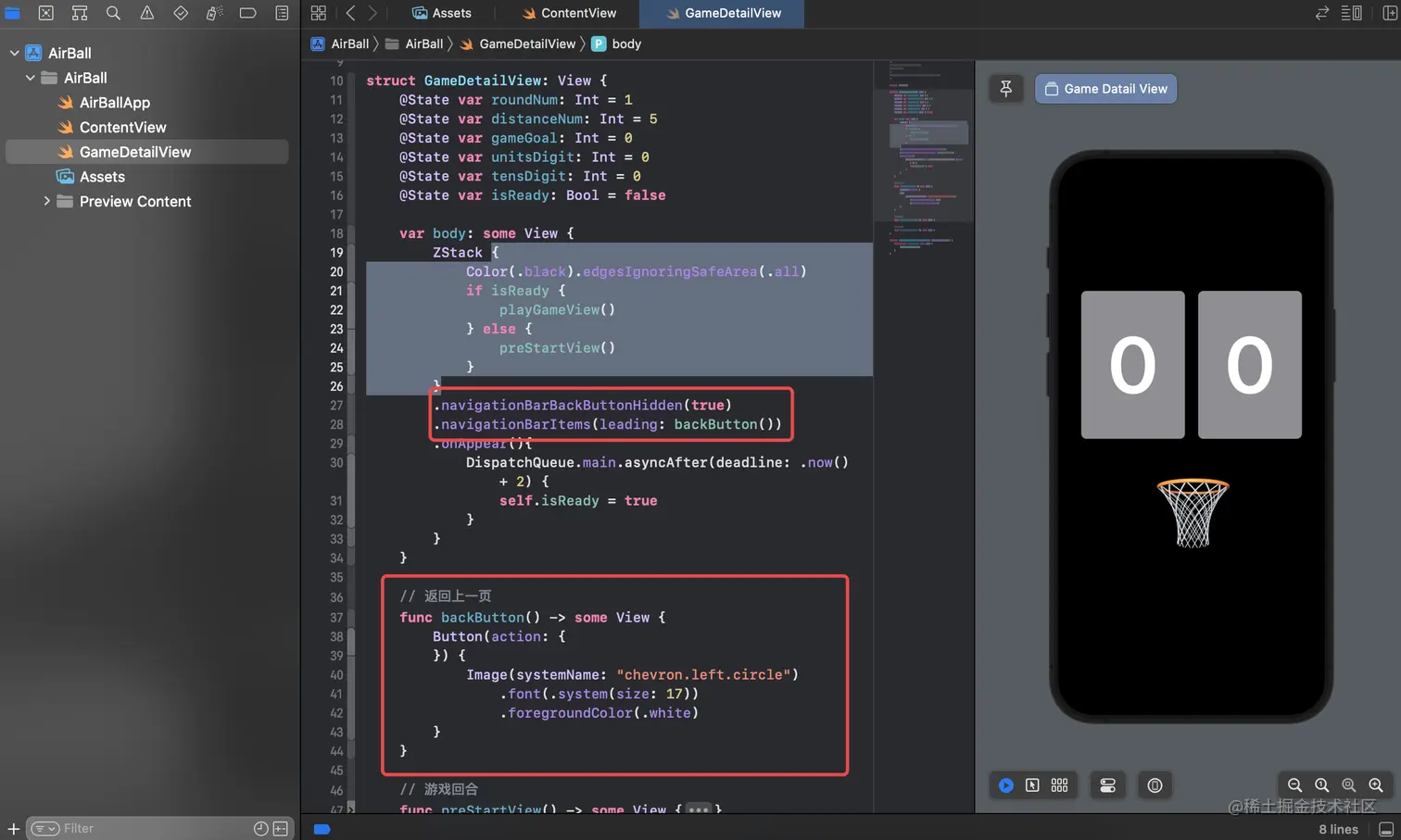1401x840 pixels.
Task: Open the Project navigator folder icon
Action: tap(12, 13)
